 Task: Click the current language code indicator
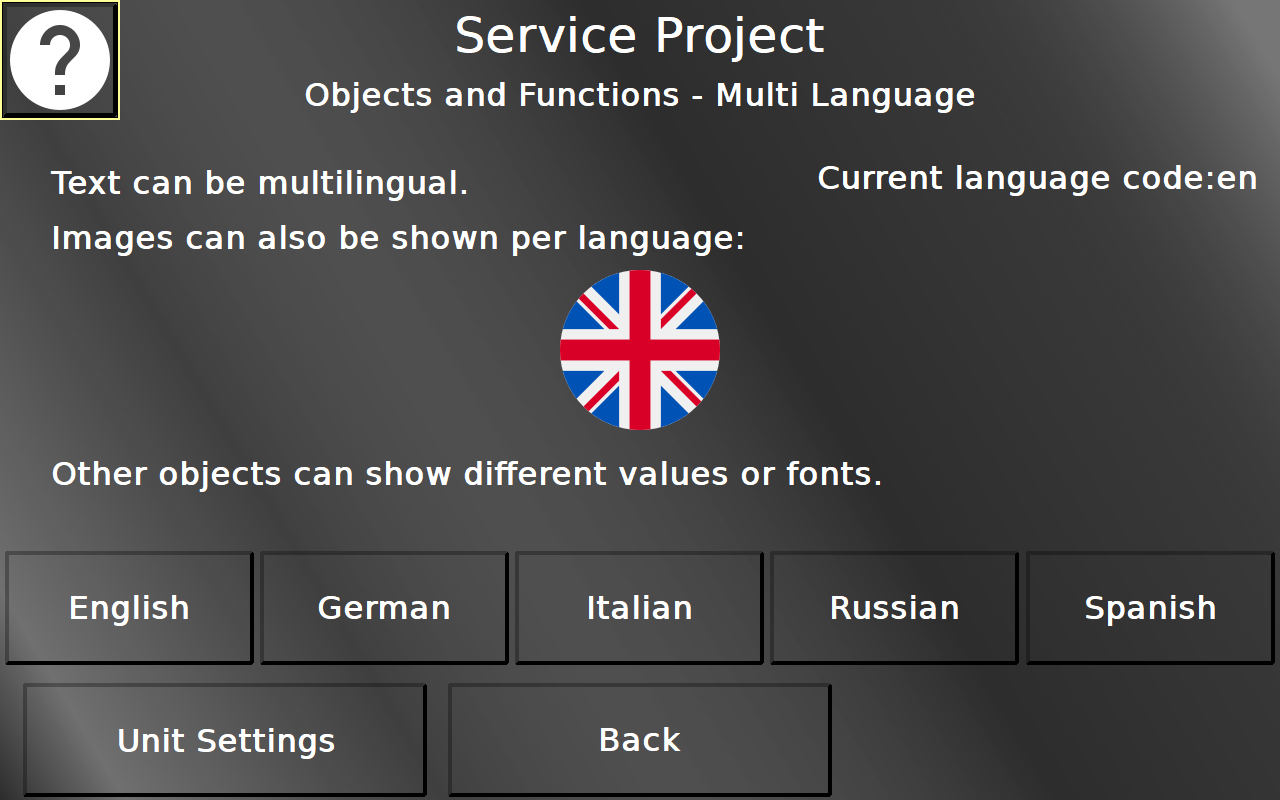tap(1038, 178)
